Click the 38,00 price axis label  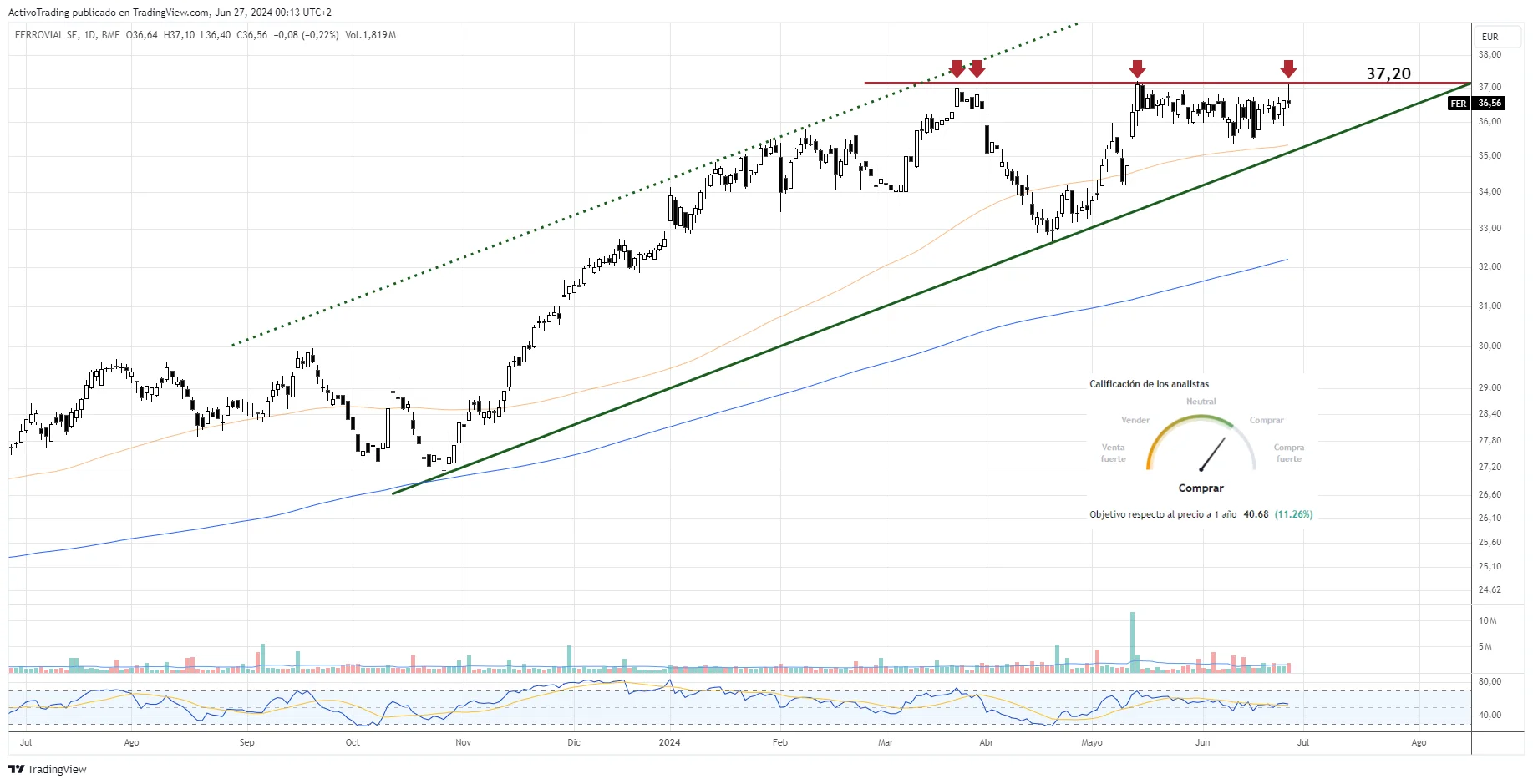1490,54
